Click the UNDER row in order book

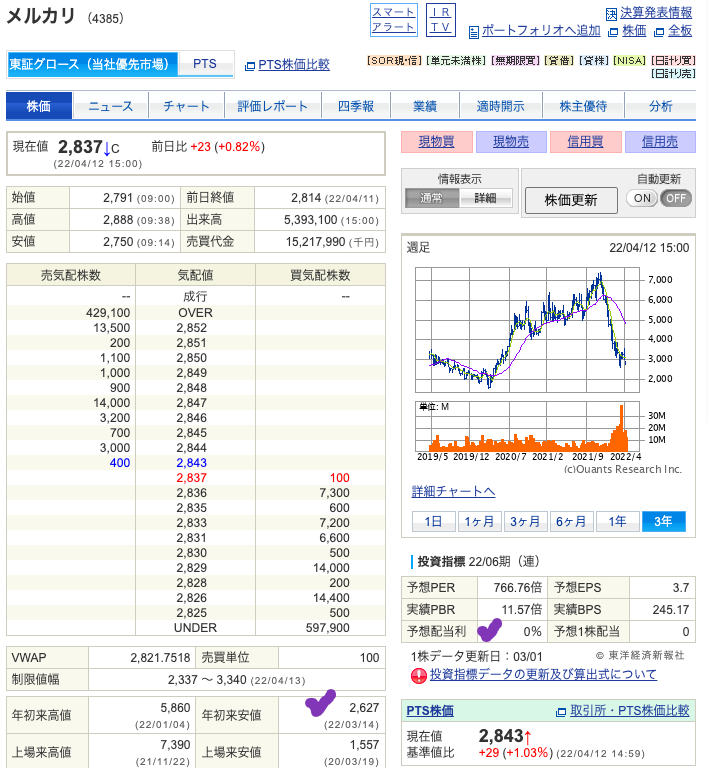pos(196,628)
